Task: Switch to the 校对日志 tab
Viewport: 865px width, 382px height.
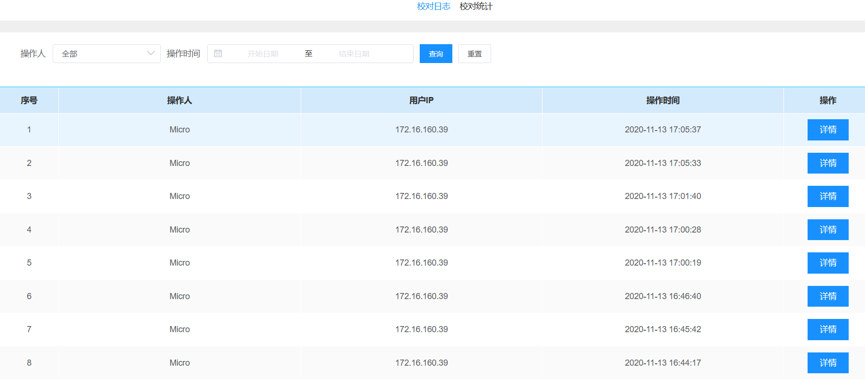Action: (x=433, y=7)
